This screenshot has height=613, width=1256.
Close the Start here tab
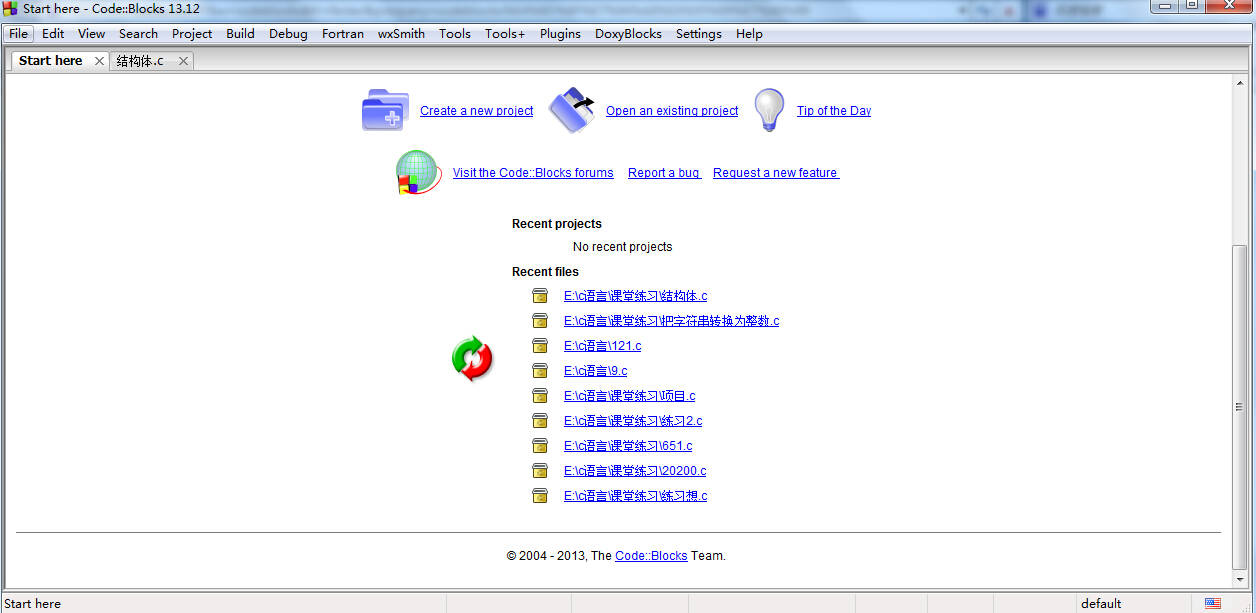[99, 61]
